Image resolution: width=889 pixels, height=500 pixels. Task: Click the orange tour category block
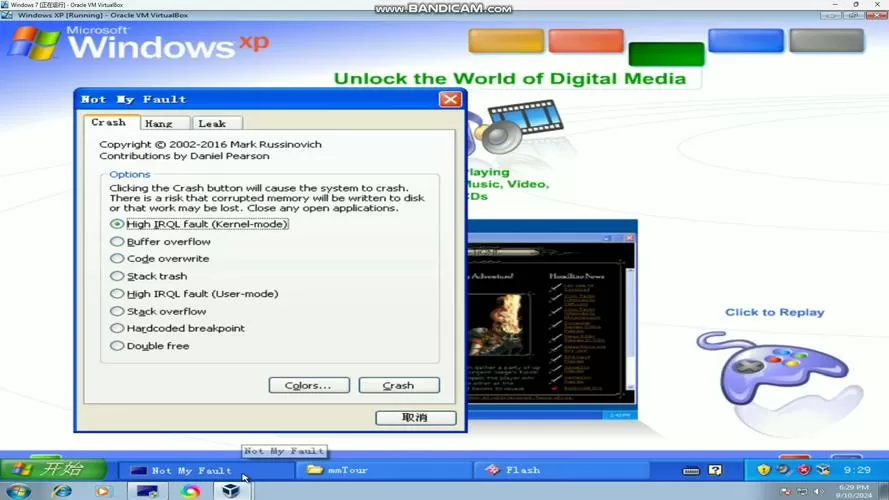[586, 40]
